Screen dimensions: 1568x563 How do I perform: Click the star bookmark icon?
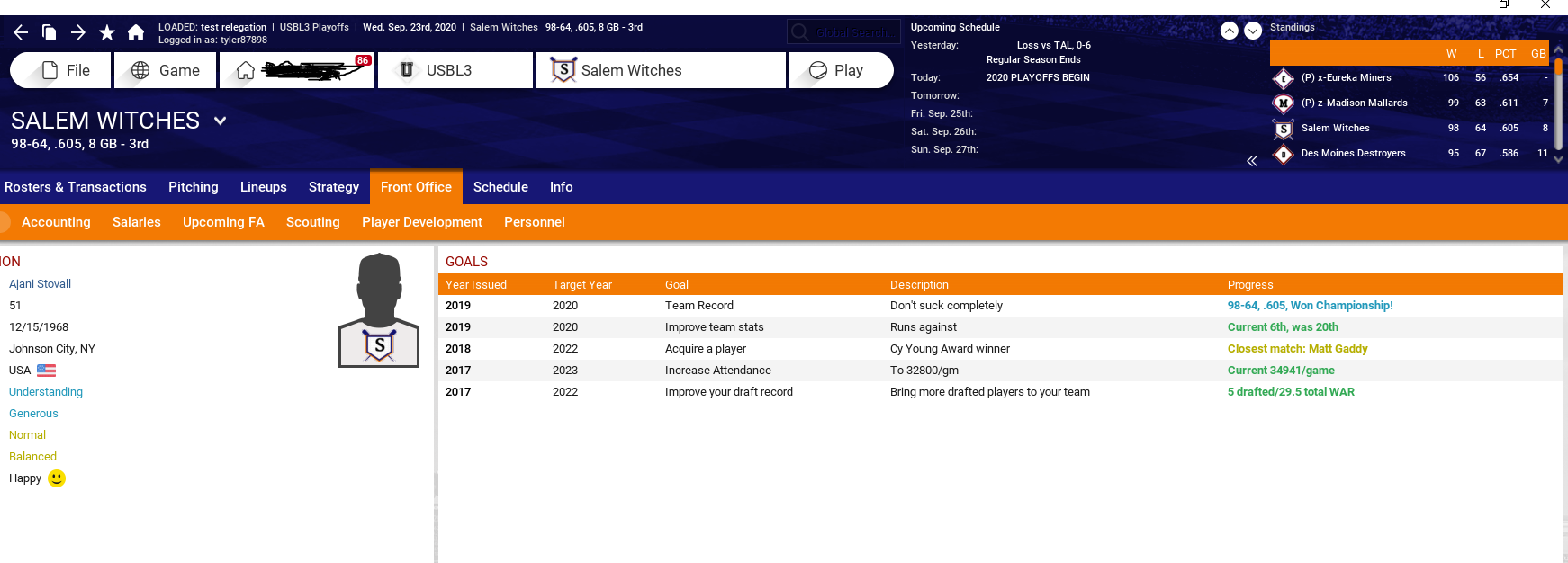click(107, 33)
